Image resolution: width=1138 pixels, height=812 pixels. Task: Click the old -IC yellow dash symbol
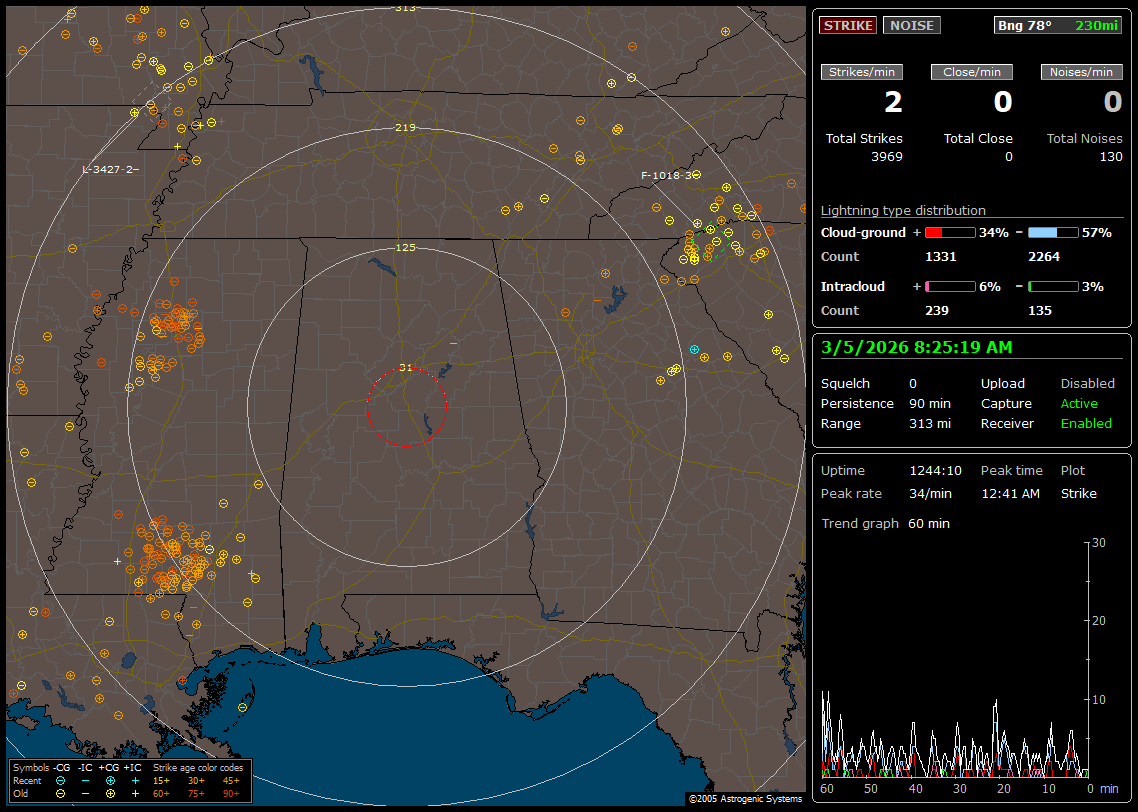85,793
